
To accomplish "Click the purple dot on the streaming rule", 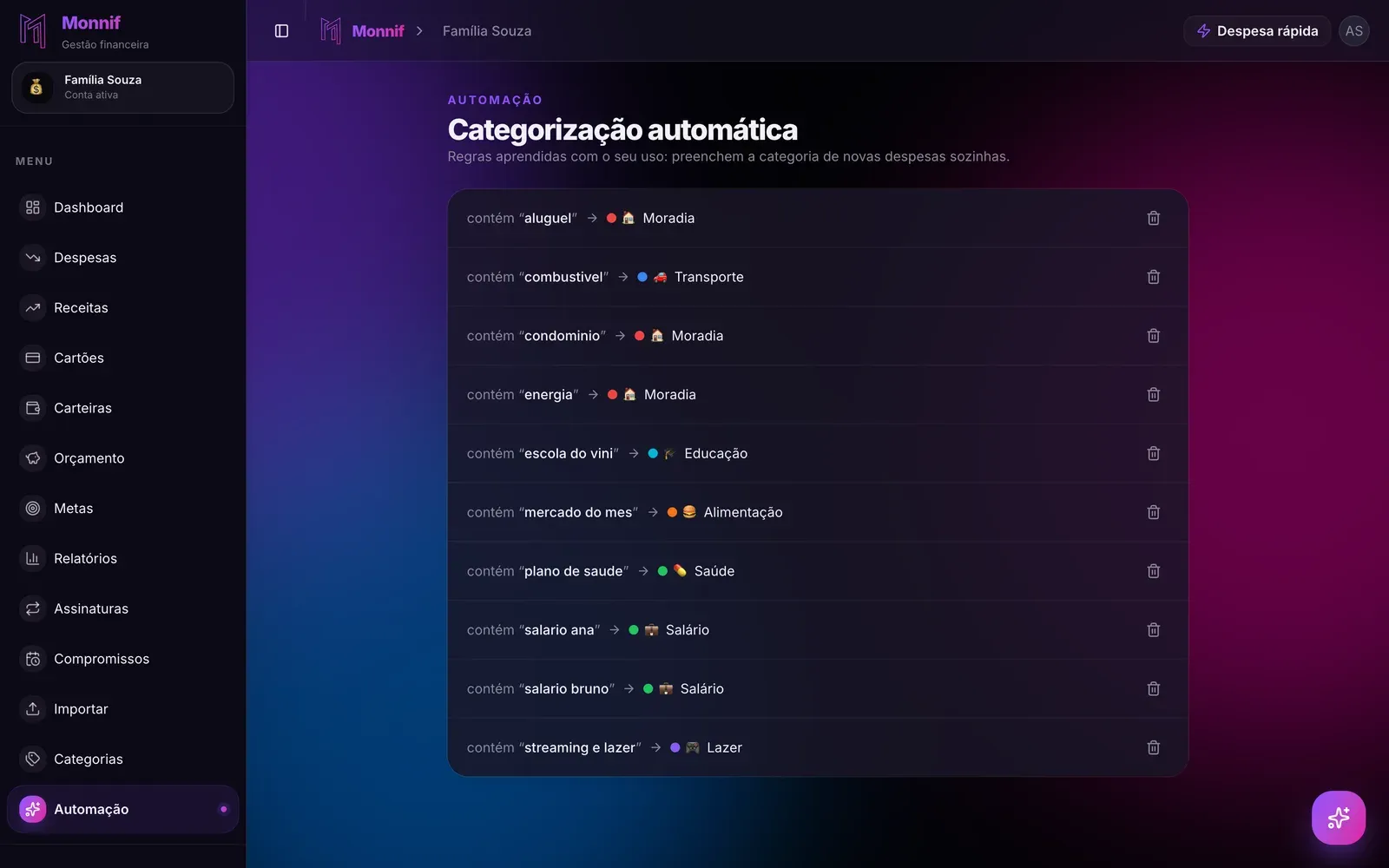I will point(675,747).
